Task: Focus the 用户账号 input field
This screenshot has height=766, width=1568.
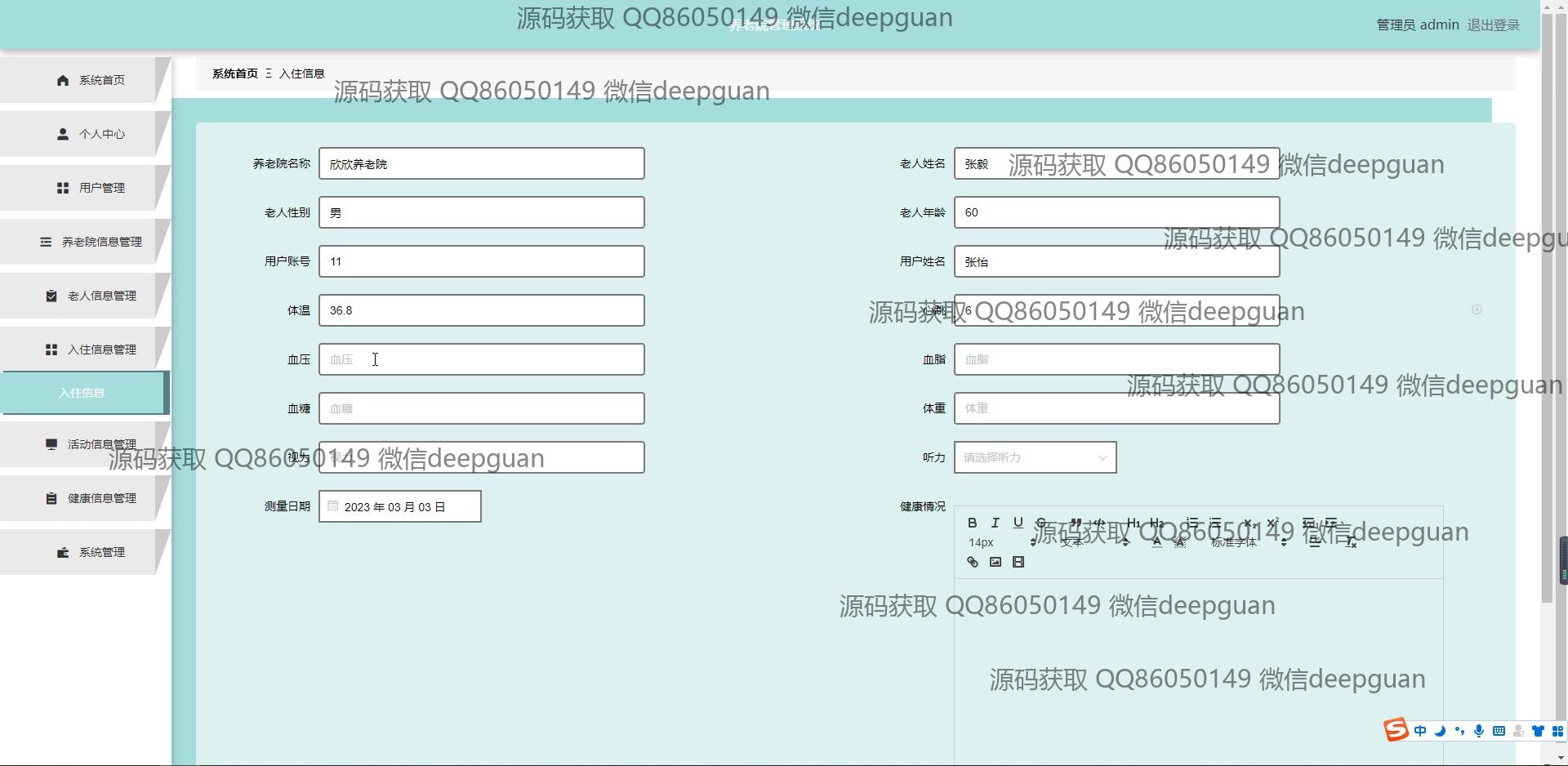Action: coord(482,261)
